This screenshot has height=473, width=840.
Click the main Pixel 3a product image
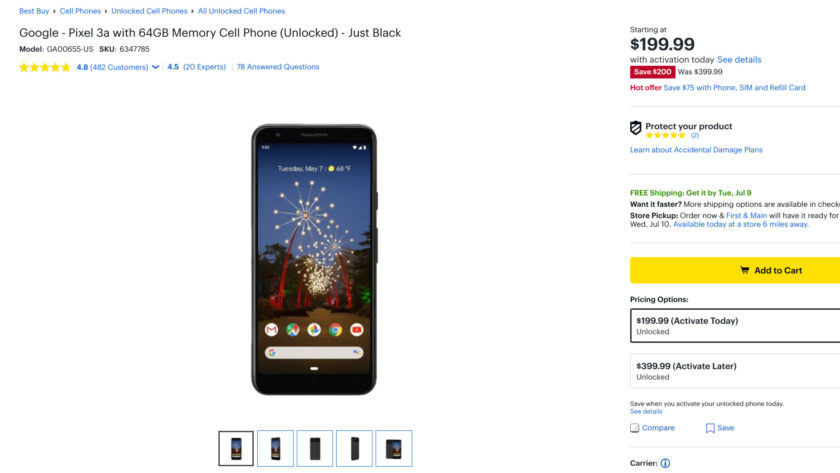(x=314, y=259)
